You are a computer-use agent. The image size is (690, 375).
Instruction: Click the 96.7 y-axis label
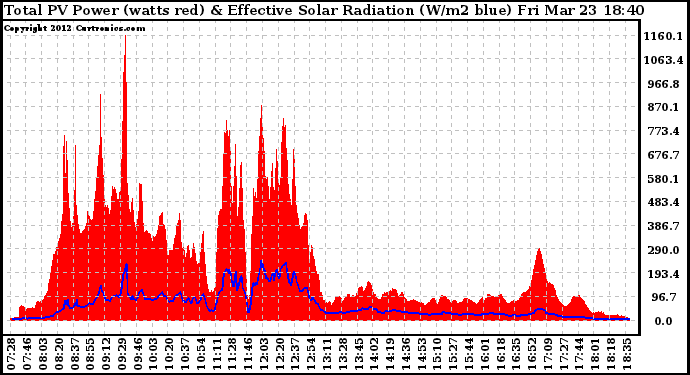coord(663,298)
